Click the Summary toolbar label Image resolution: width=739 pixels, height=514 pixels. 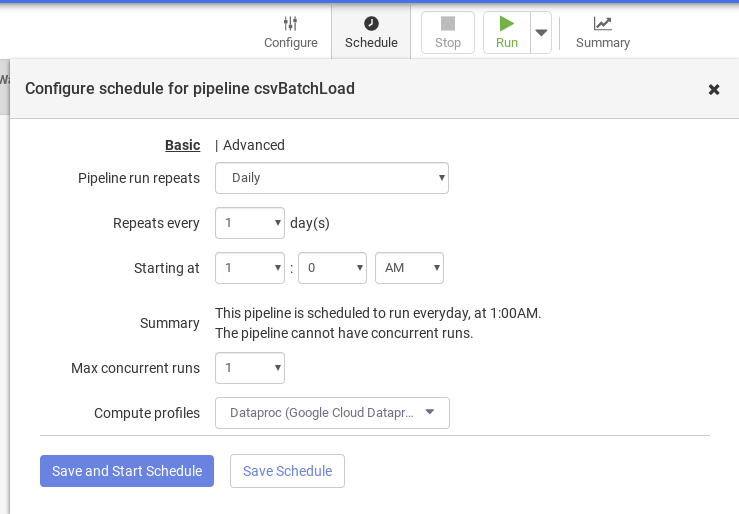point(602,43)
